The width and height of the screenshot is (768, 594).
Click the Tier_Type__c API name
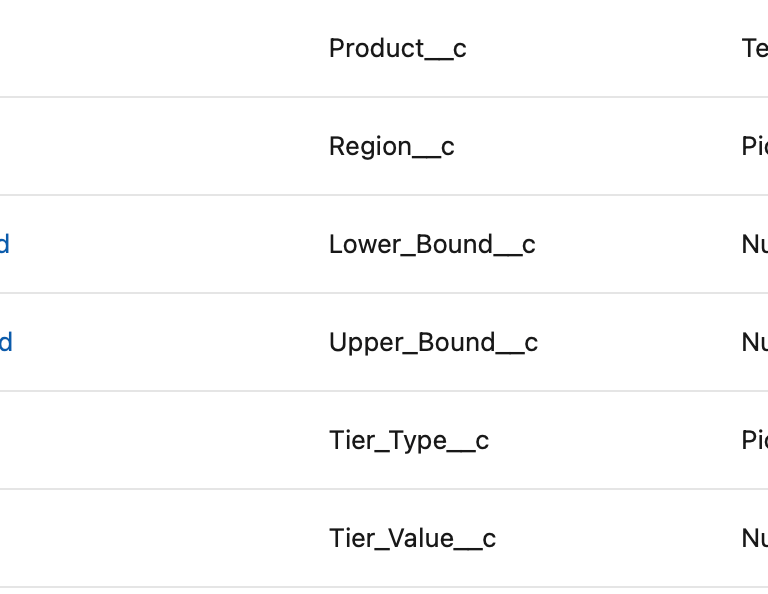pyautogui.click(x=408, y=440)
